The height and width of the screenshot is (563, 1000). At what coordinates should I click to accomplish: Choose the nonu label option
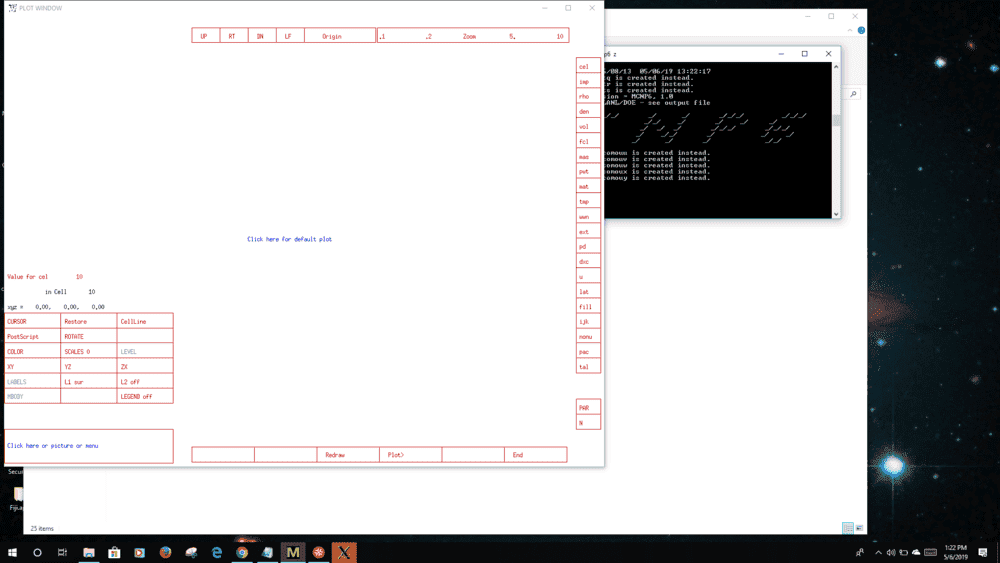588,337
